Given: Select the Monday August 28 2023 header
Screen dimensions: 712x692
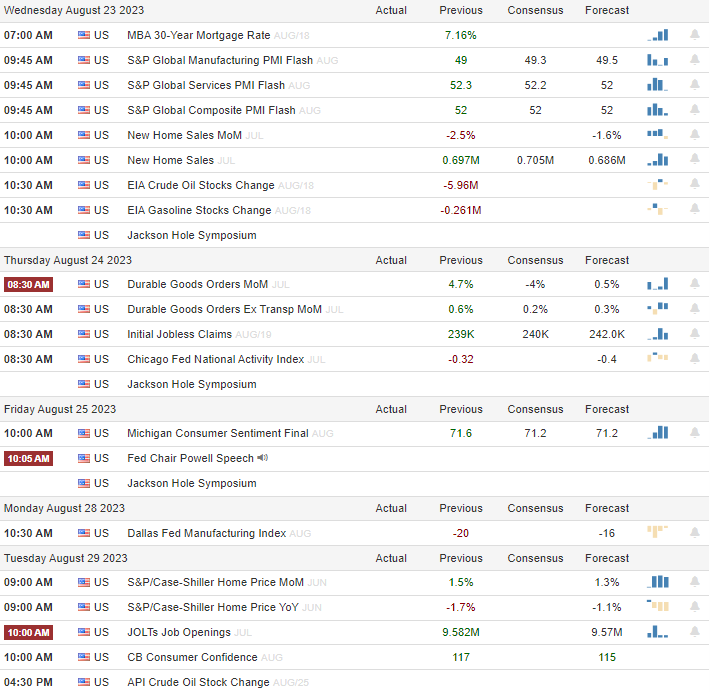Looking at the screenshot, I should tap(64, 508).
